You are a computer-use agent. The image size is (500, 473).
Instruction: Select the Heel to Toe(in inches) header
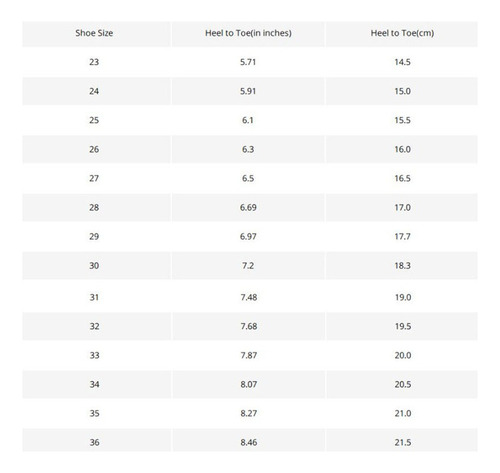pyautogui.click(x=248, y=33)
